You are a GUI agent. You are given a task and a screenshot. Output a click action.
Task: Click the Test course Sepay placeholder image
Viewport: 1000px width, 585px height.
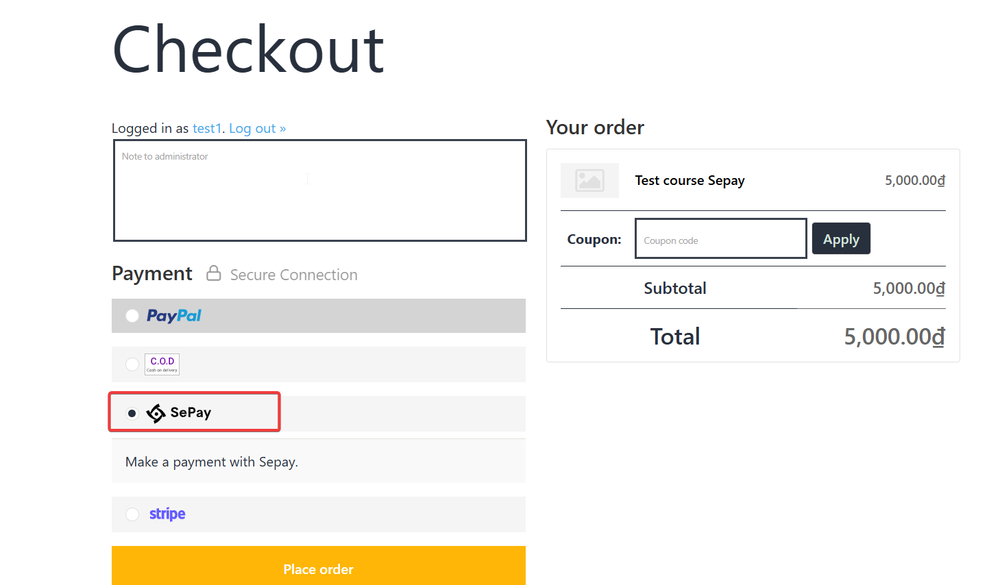click(x=589, y=180)
